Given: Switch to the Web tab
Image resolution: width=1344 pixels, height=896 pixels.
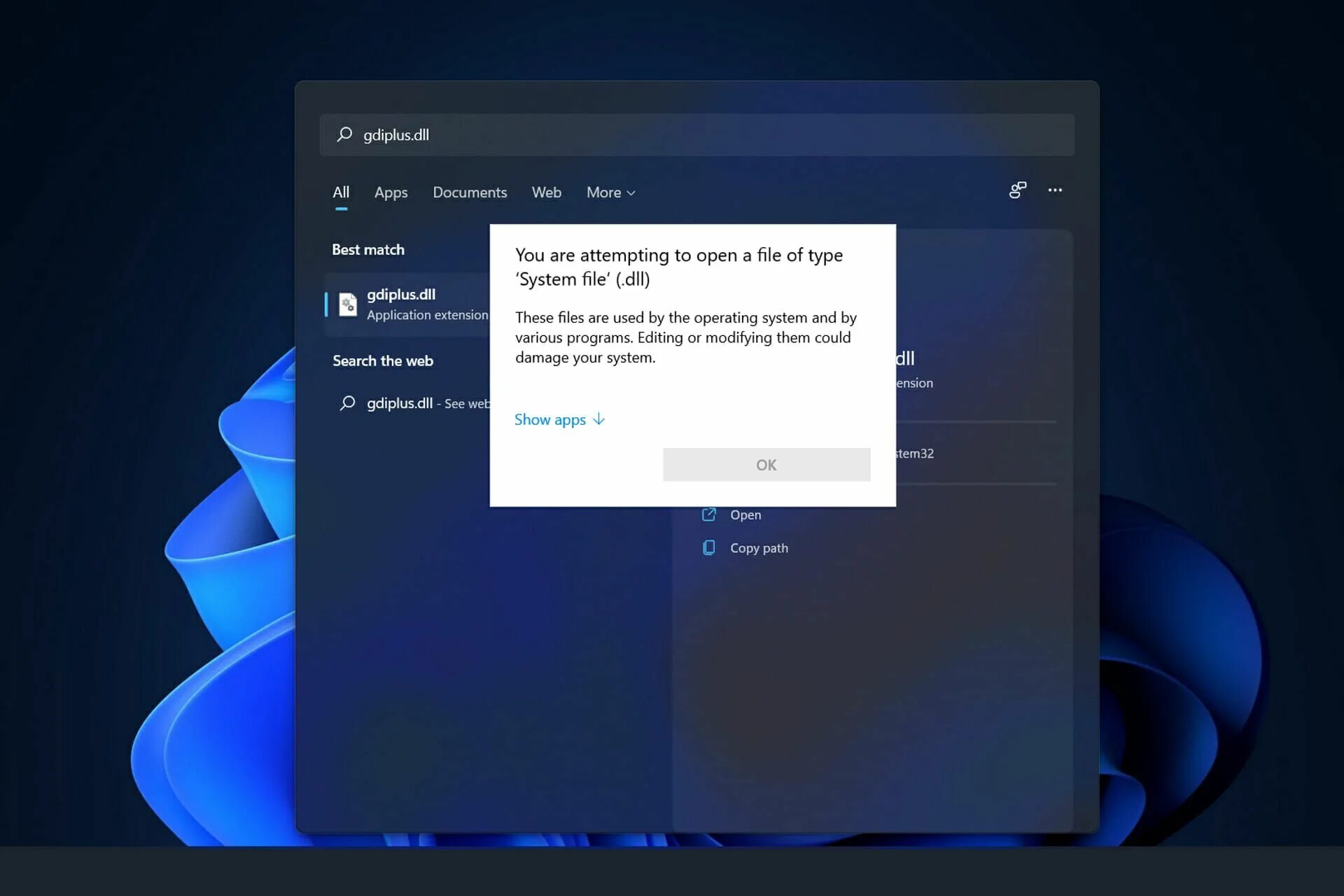Looking at the screenshot, I should point(547,192).
